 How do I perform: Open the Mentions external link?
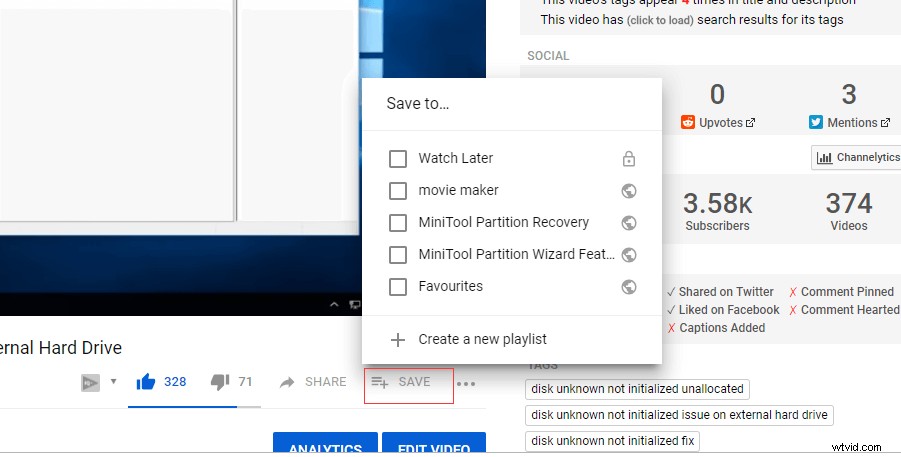[885, 122]
